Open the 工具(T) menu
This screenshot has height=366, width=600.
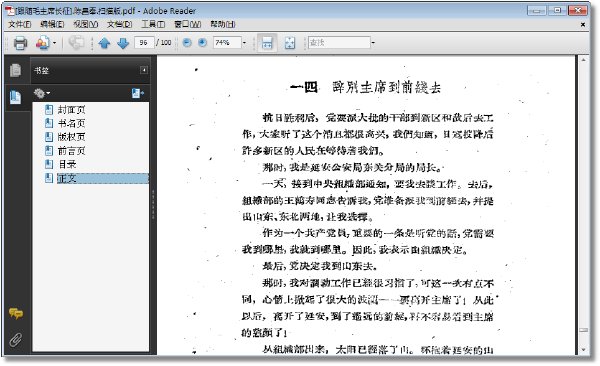coord(153,25)
